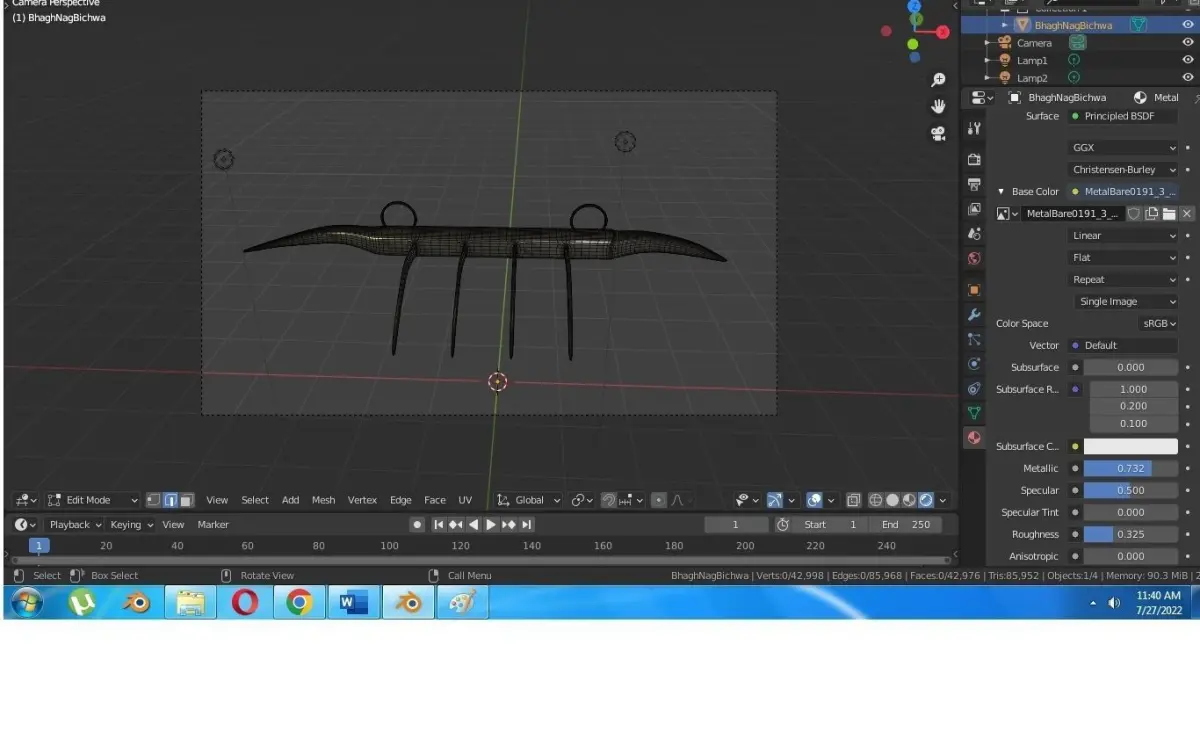The image size is (1200, 739).
Task: Open Microsoft Word from taskbar
Action: (354, 603)
